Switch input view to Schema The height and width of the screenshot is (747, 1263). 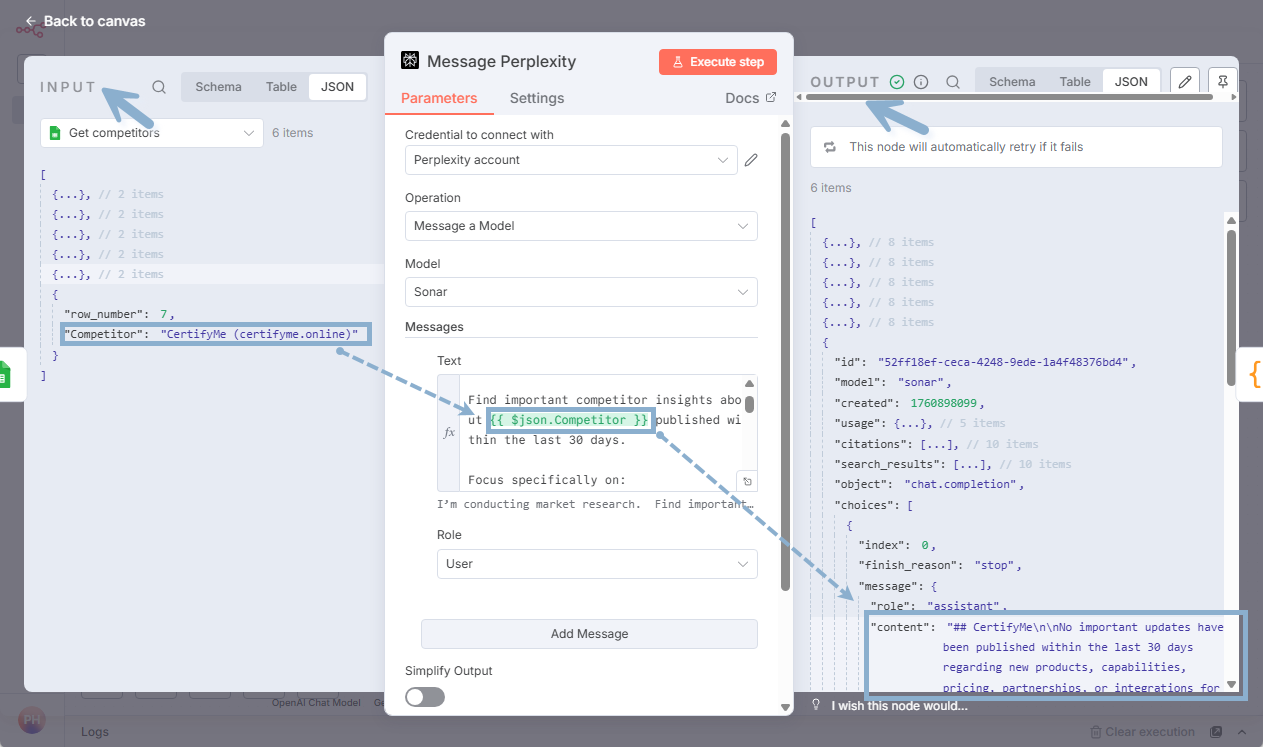coord(218,87)
